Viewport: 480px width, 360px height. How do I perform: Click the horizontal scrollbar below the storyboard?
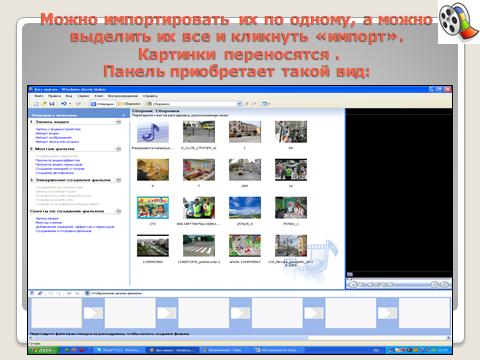[240, 338]
